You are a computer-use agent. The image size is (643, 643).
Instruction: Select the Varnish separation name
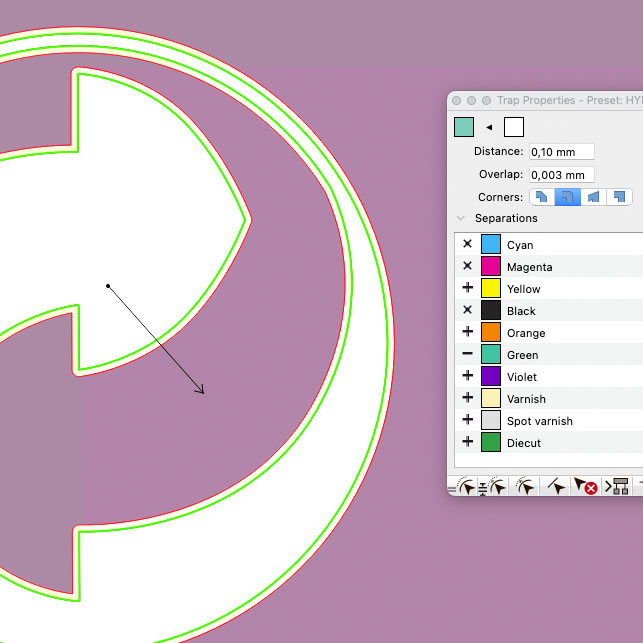coord(526,399)
